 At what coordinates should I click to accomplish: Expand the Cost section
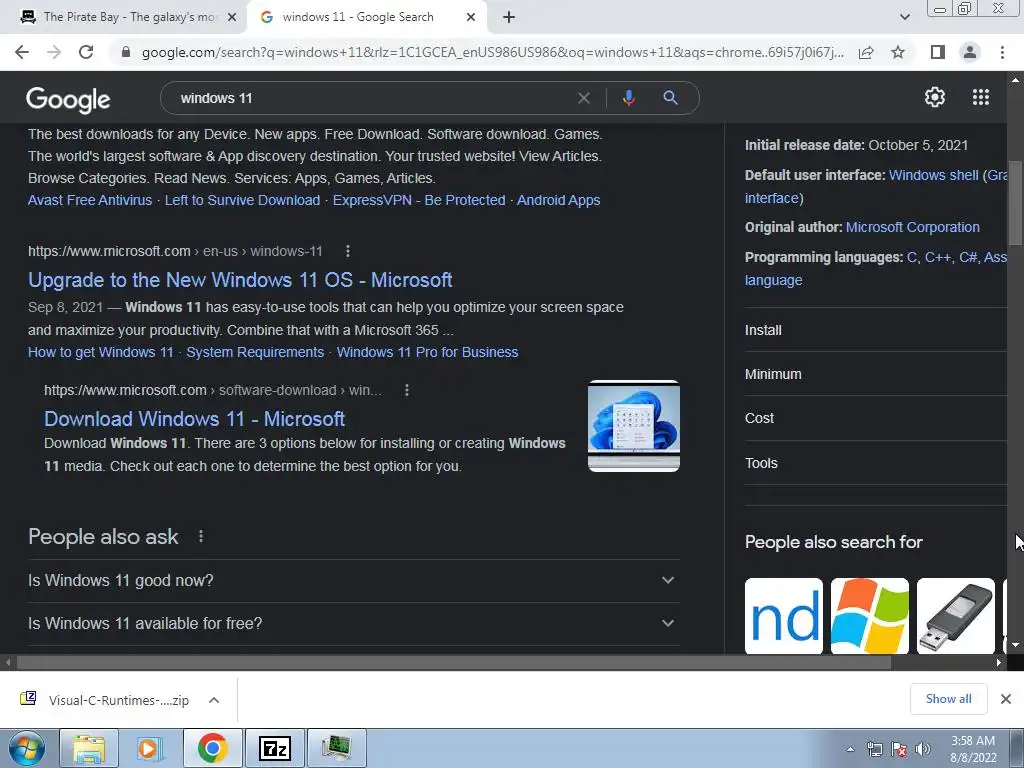click(x=876, y=418)
